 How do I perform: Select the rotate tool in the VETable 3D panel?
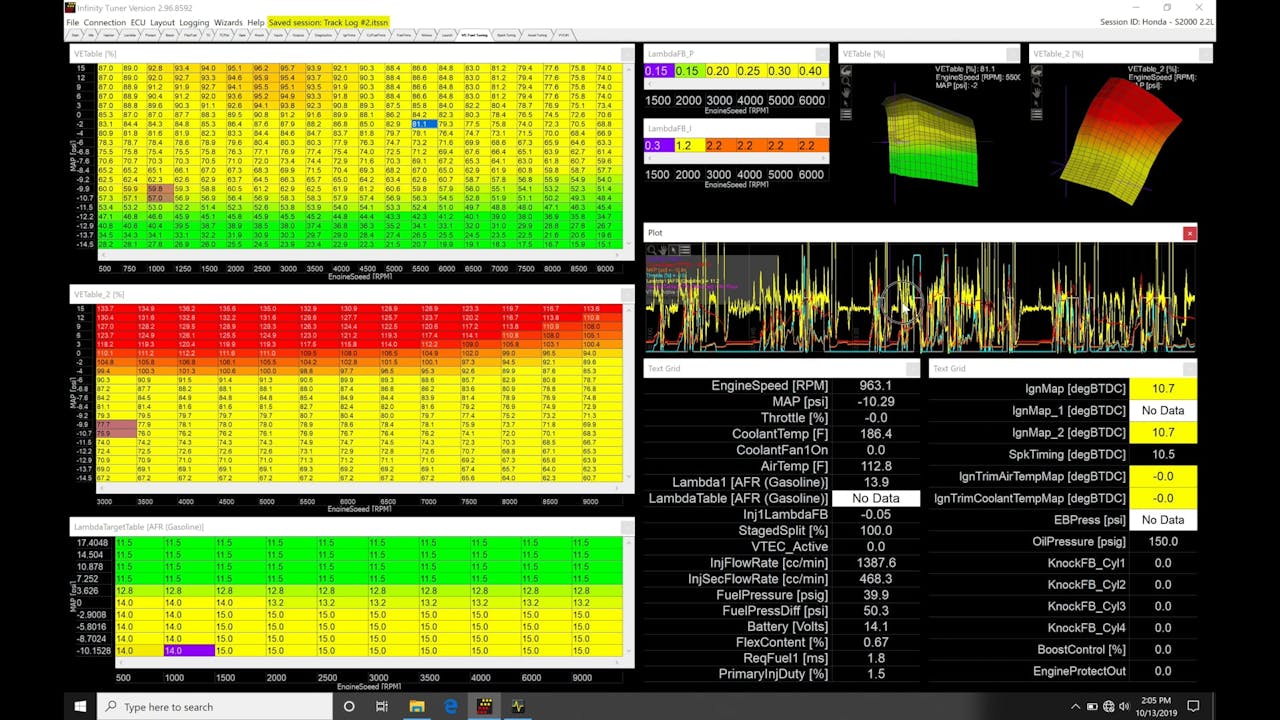pos(847,72)
